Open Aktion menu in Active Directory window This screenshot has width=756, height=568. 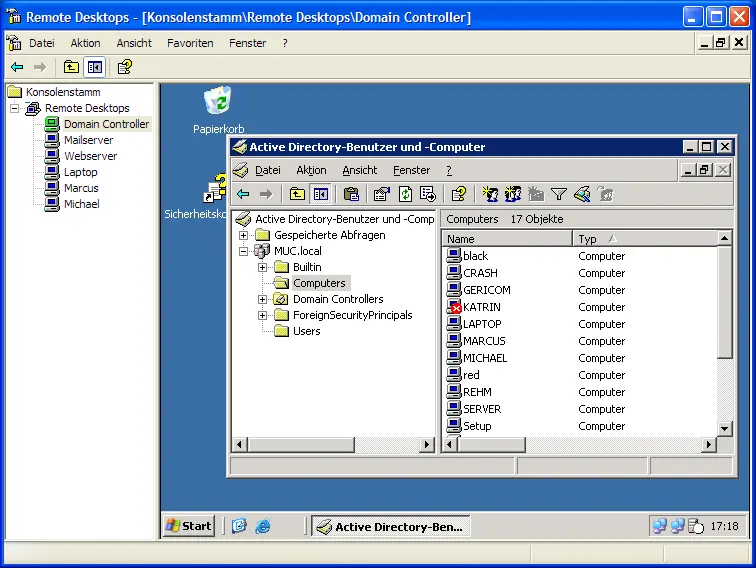point(311,170)
